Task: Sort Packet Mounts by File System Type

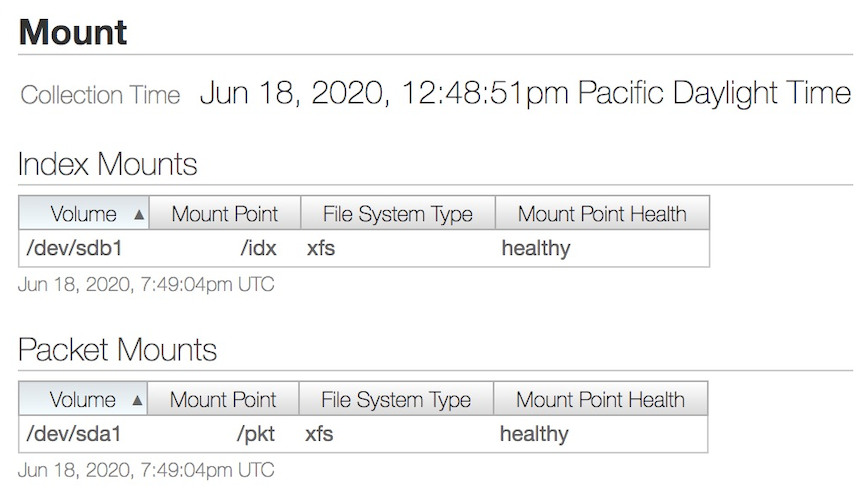Action: coord(396,399)
